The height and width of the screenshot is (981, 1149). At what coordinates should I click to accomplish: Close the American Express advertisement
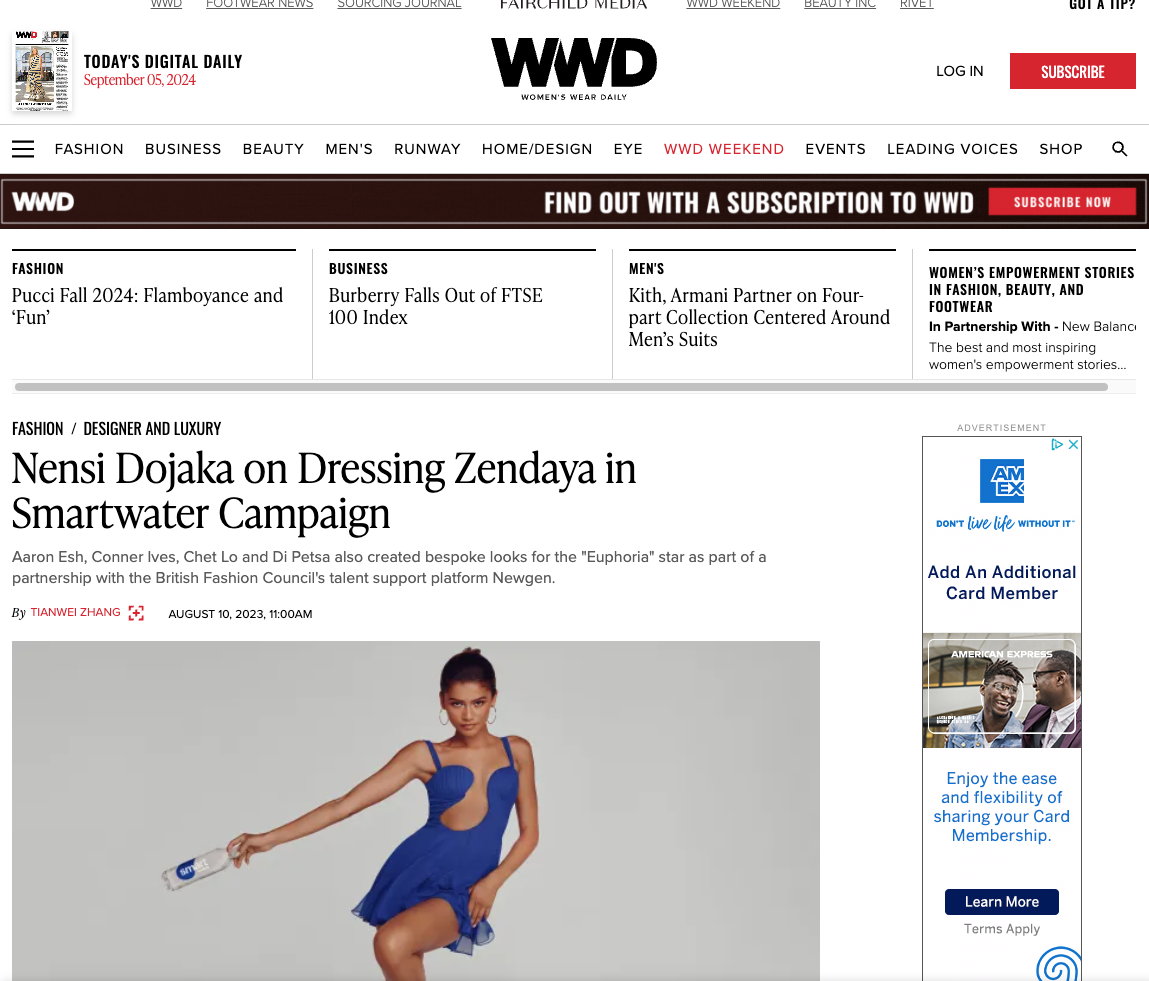click(x=1074, y=444)
